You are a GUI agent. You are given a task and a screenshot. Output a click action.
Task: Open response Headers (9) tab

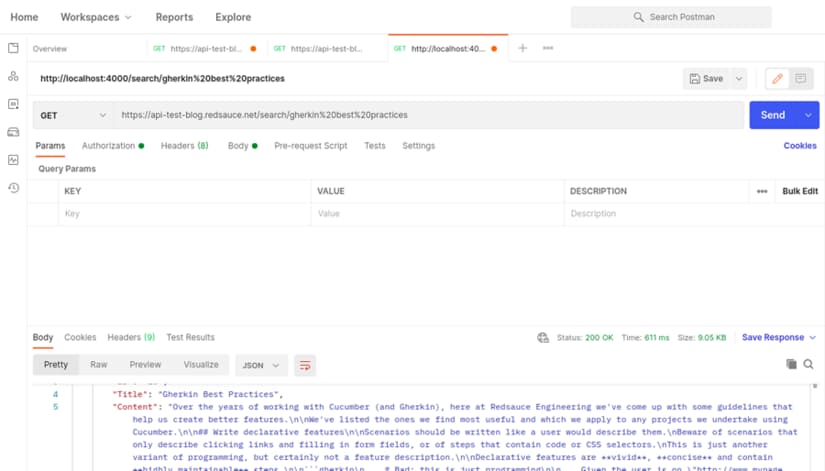[131, 337]
